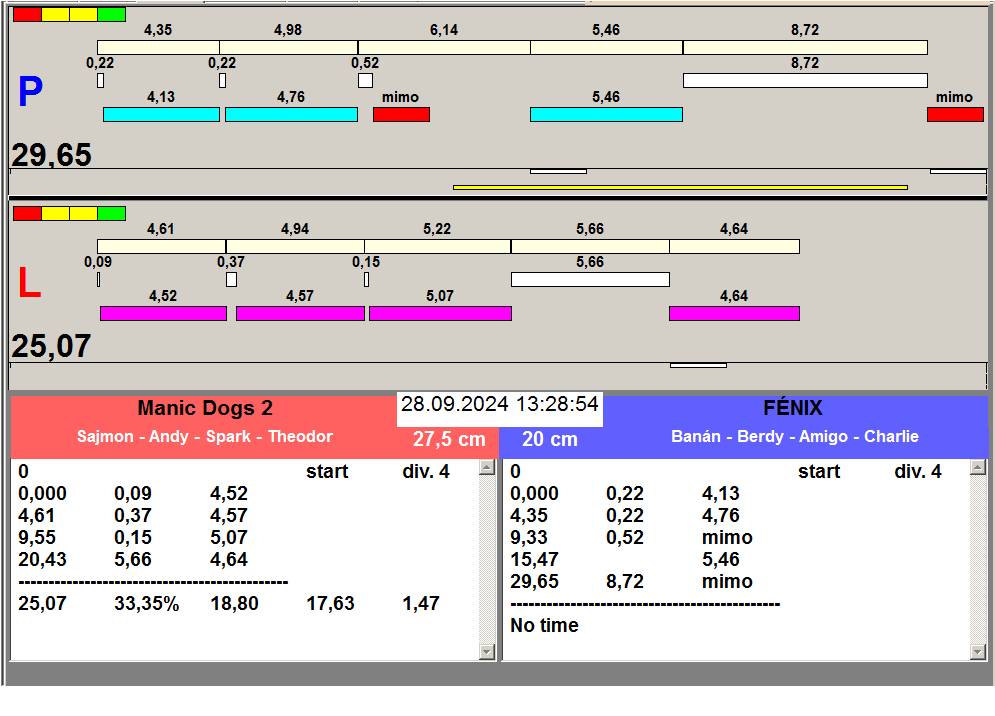Click the "No time" result text

pos(544,626)
